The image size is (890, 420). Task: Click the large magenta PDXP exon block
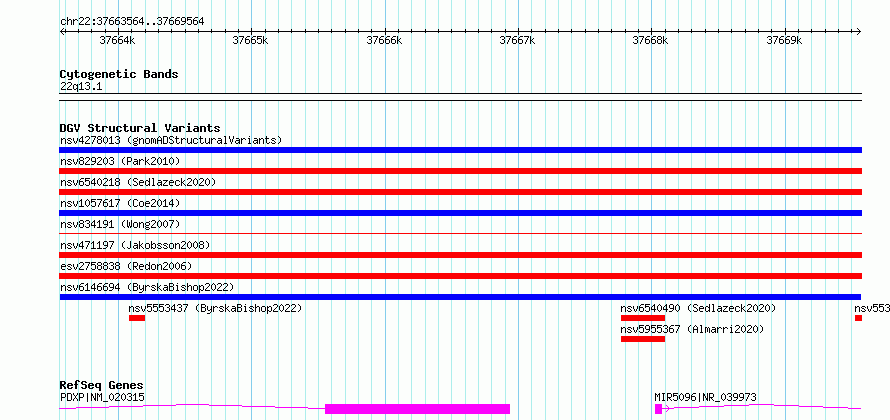[x=417, y=409]
